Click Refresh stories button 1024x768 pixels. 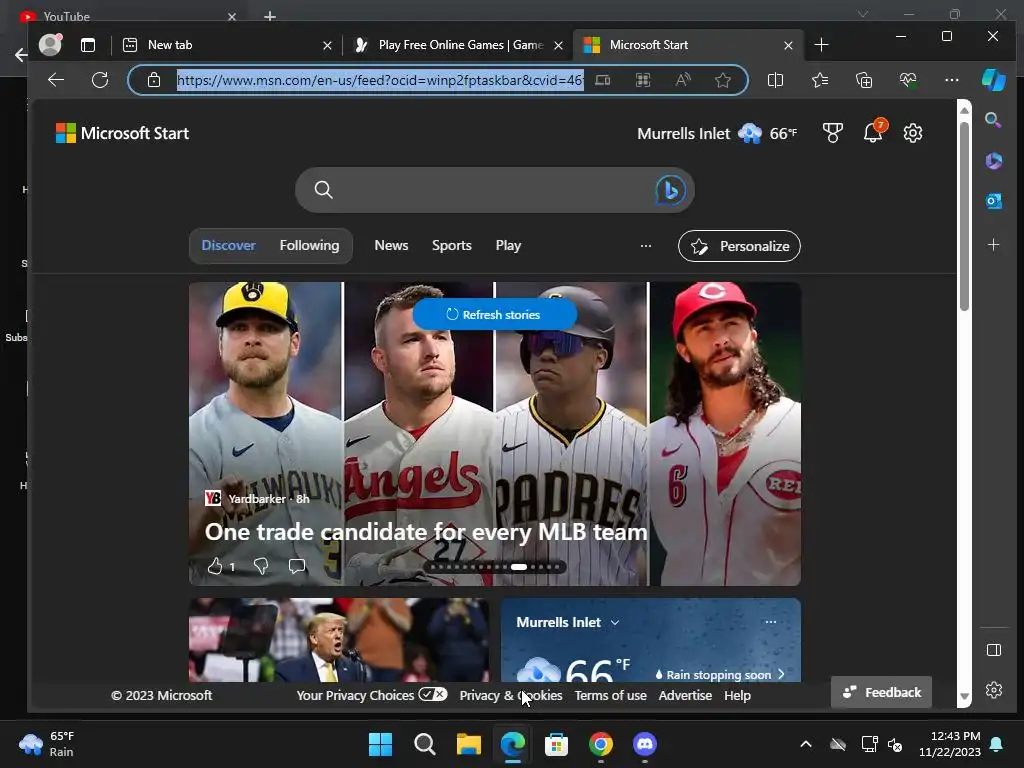click(x=494, y=315)
